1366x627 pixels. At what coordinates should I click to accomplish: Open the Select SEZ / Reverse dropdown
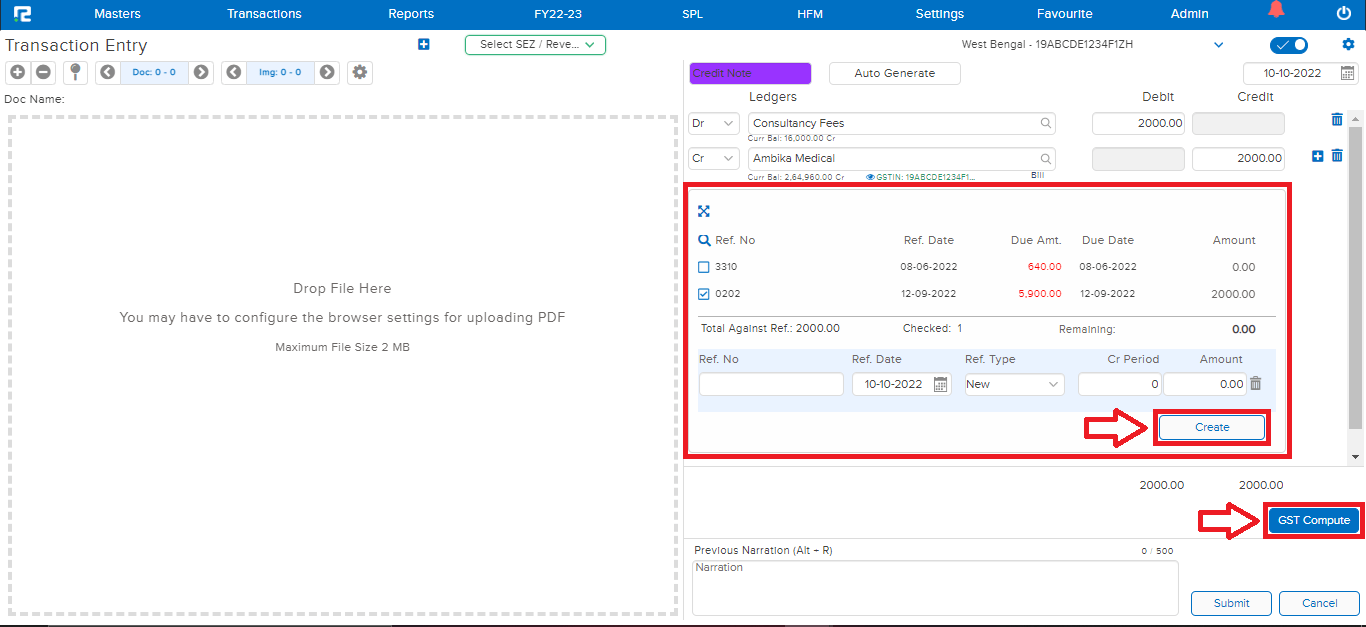point(535,45)
